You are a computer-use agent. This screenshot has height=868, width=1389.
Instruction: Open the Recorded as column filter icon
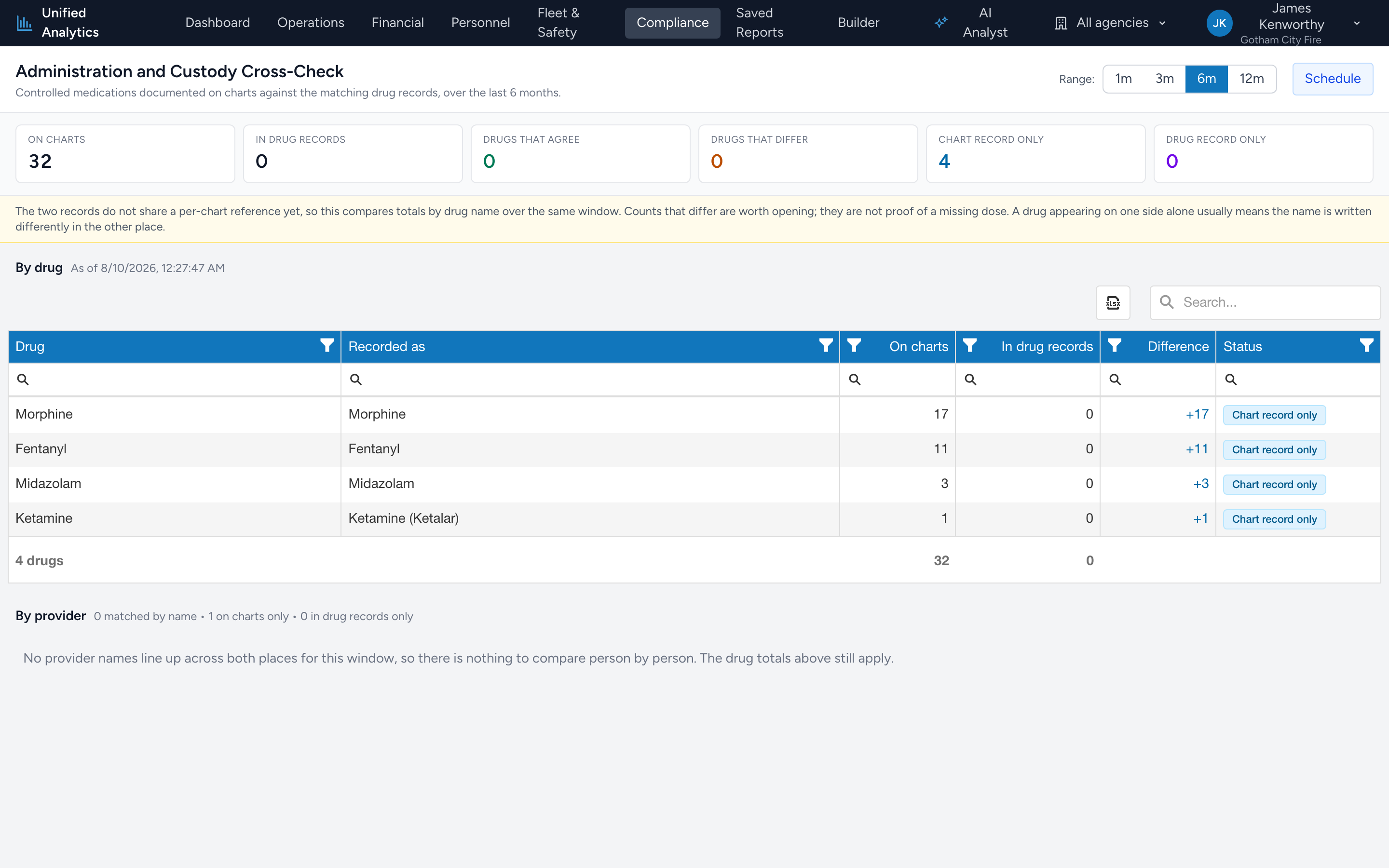(x=826, y=346)
